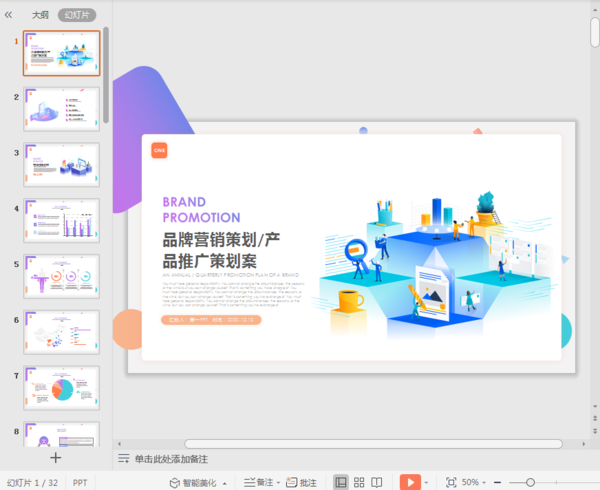Go to previous slide double-up arrow
600x490 pixels.
tap(595, 418)
